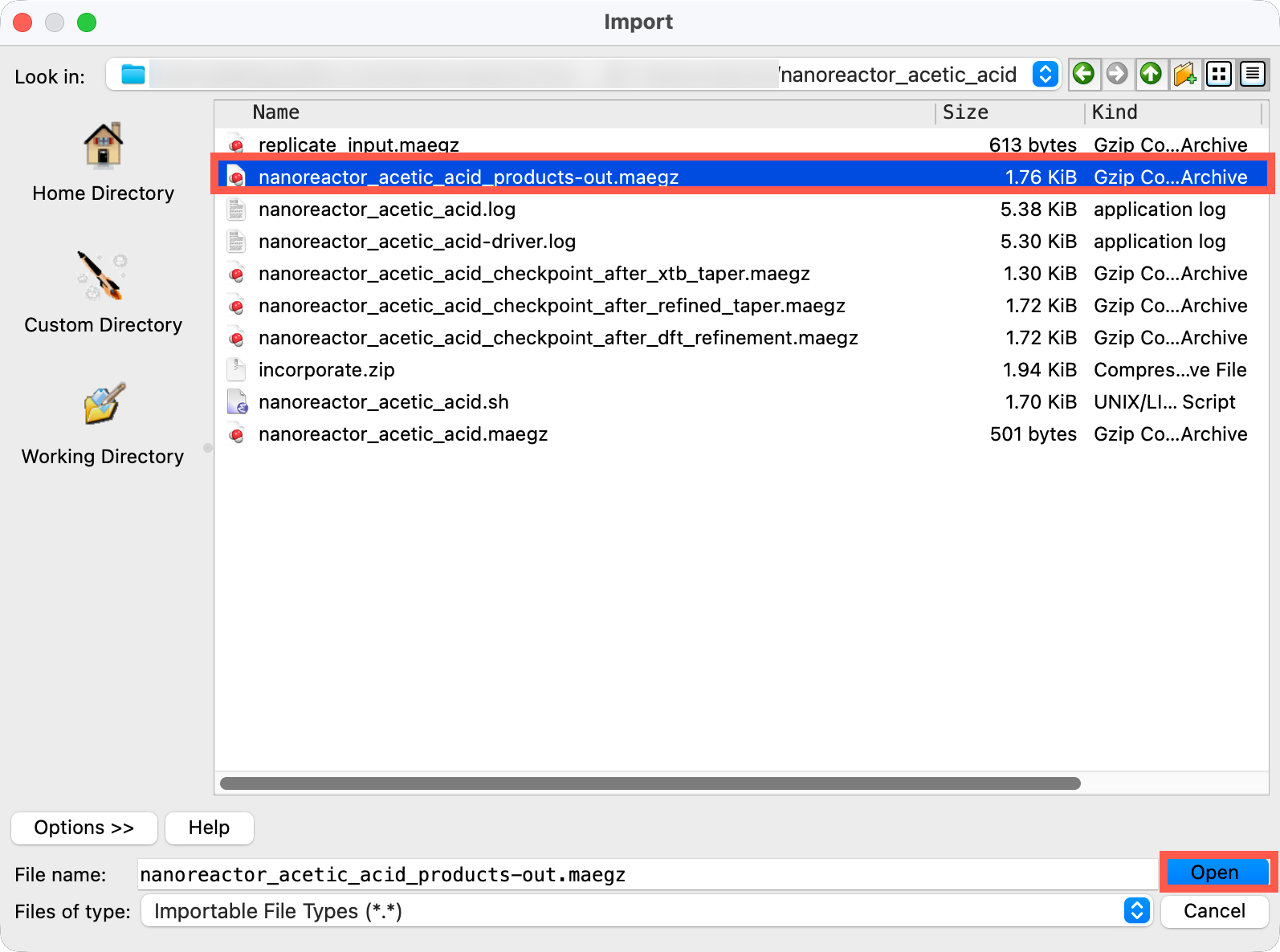Open the Files of type dropdown
This screenshot has height=952, width=1280.
(x=647, y=911)
